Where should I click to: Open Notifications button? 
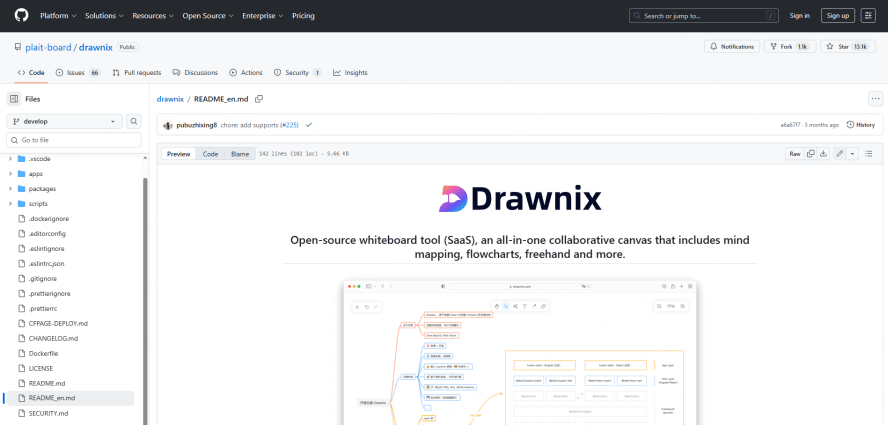(732, 46)
